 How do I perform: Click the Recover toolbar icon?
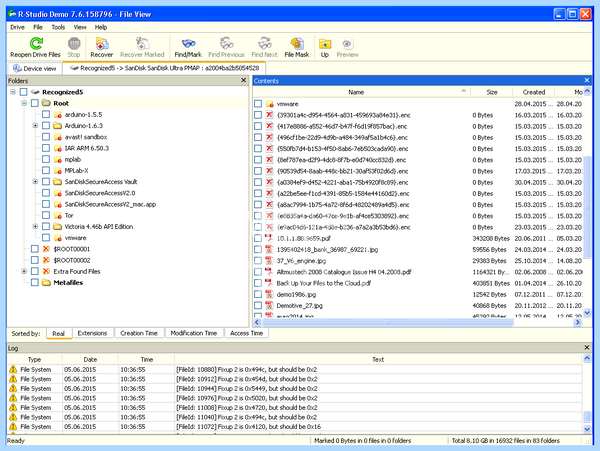pyautogui.click(x=102, y=43)
